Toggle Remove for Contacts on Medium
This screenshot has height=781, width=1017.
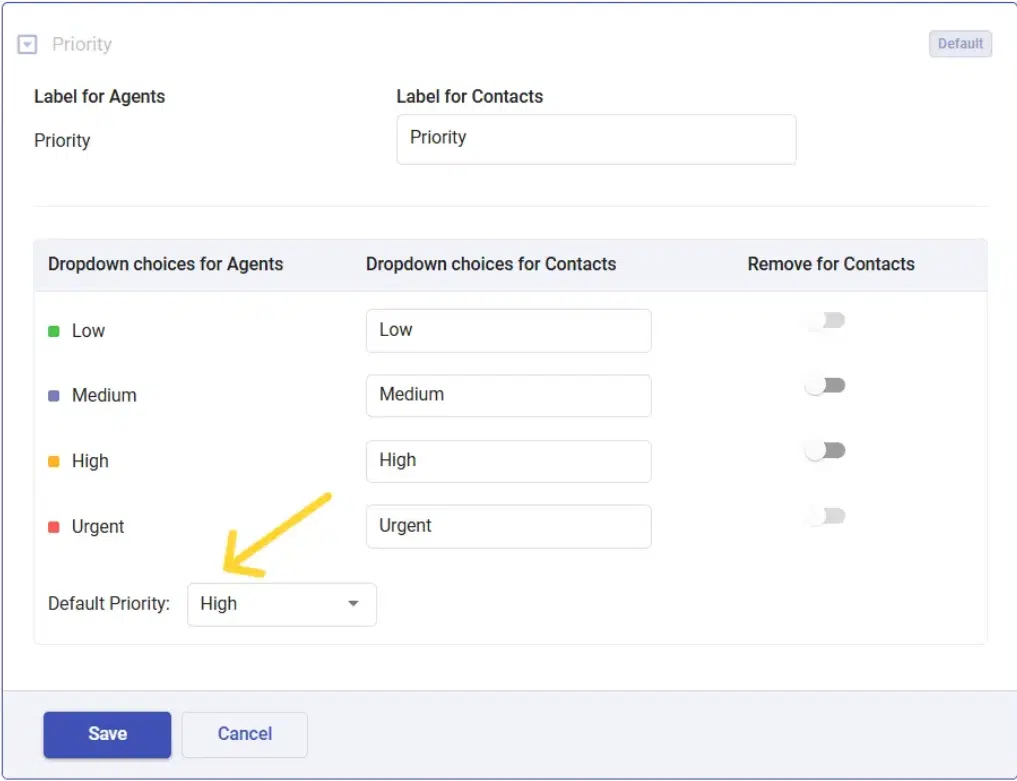pos(826,386)
